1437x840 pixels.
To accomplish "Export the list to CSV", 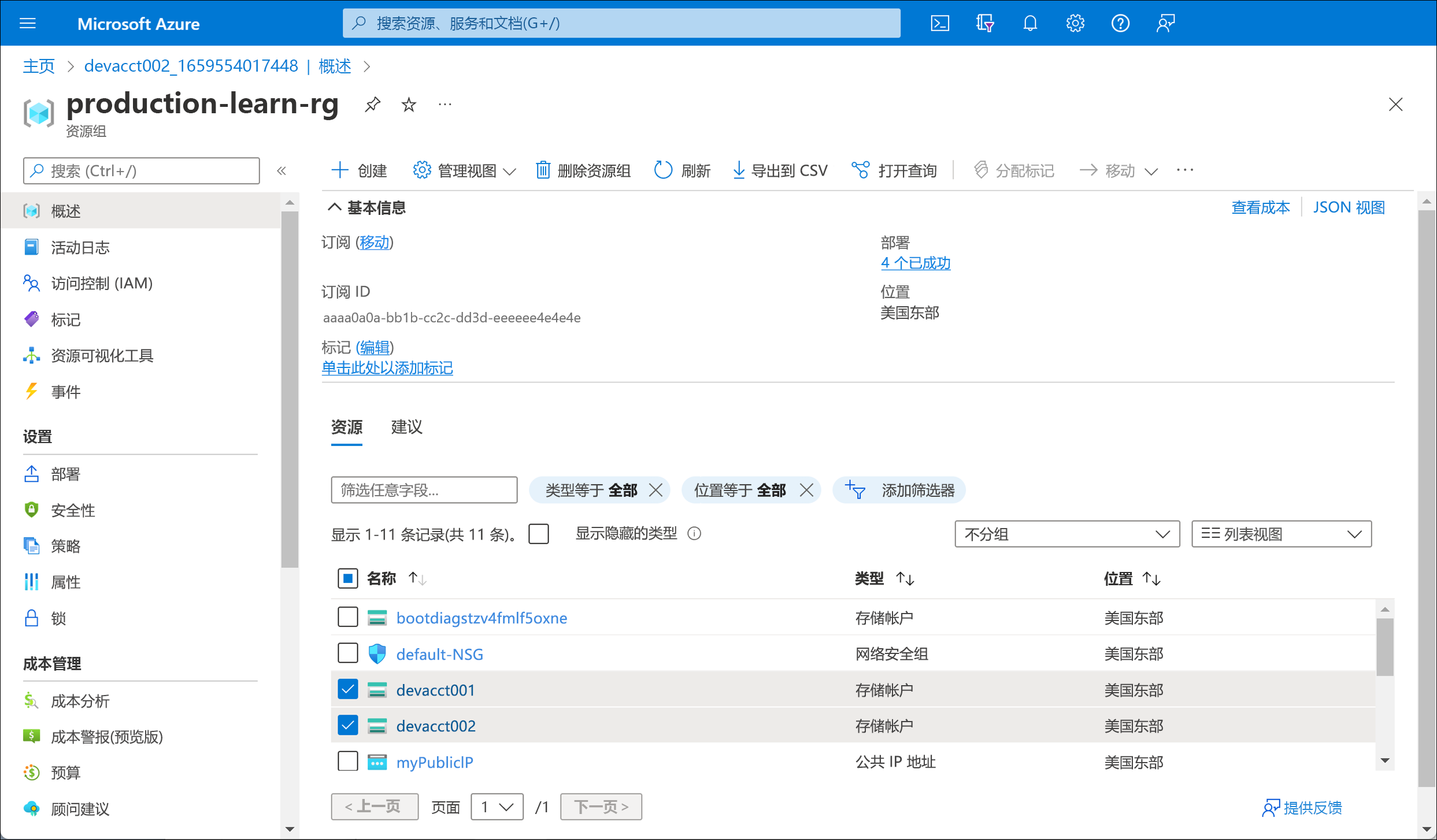I will 780,170.
